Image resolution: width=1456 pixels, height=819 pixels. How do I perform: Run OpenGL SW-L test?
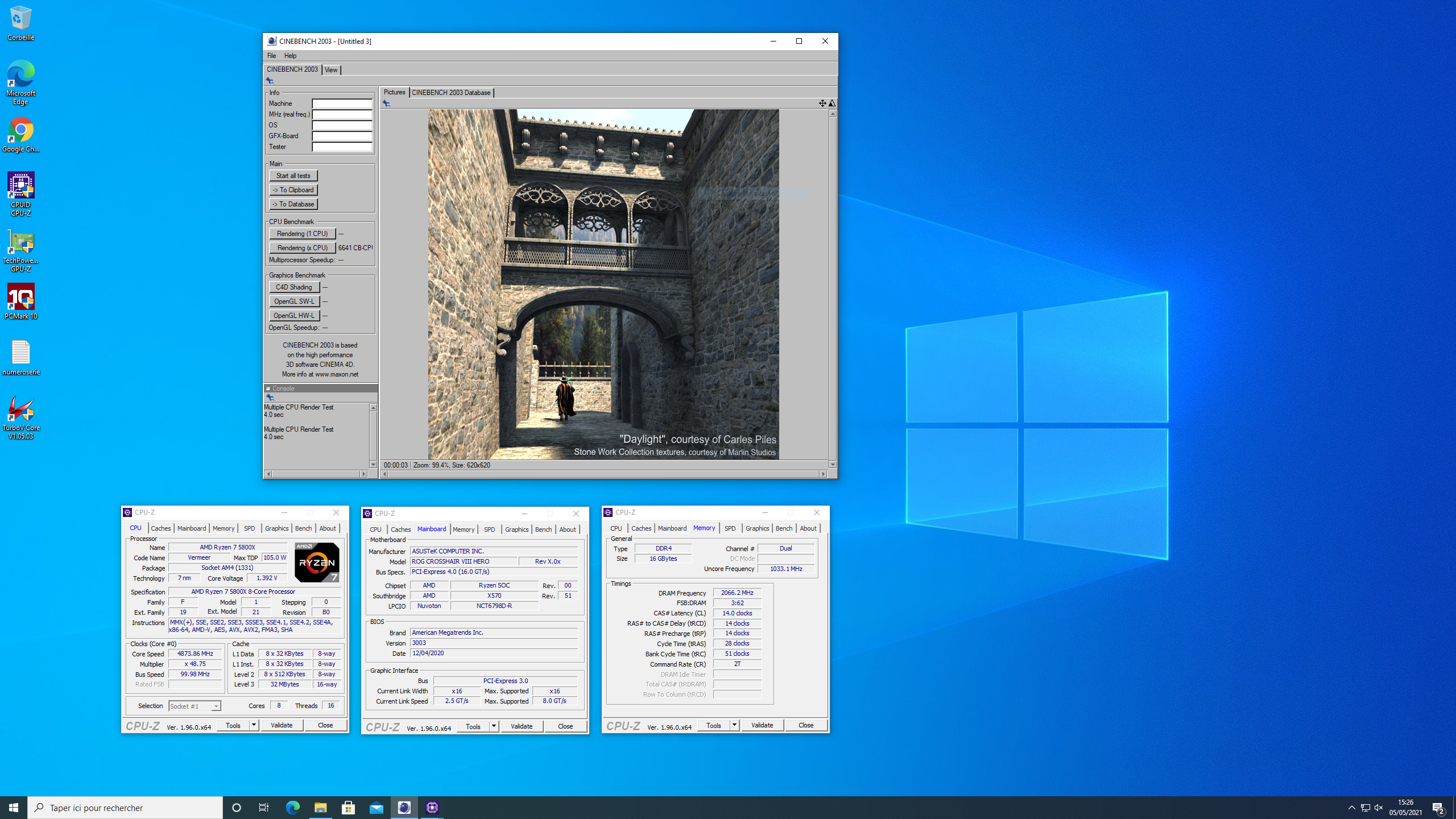click(294, 301)
